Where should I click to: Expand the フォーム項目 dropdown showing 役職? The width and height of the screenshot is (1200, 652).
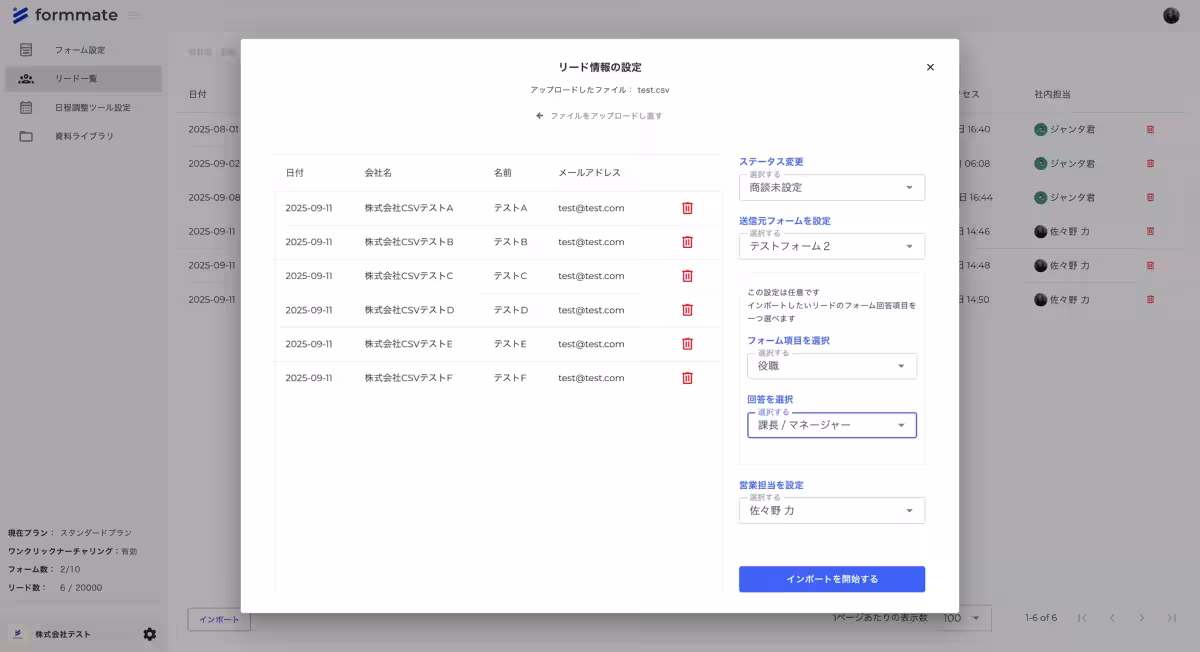coord(832,365)
